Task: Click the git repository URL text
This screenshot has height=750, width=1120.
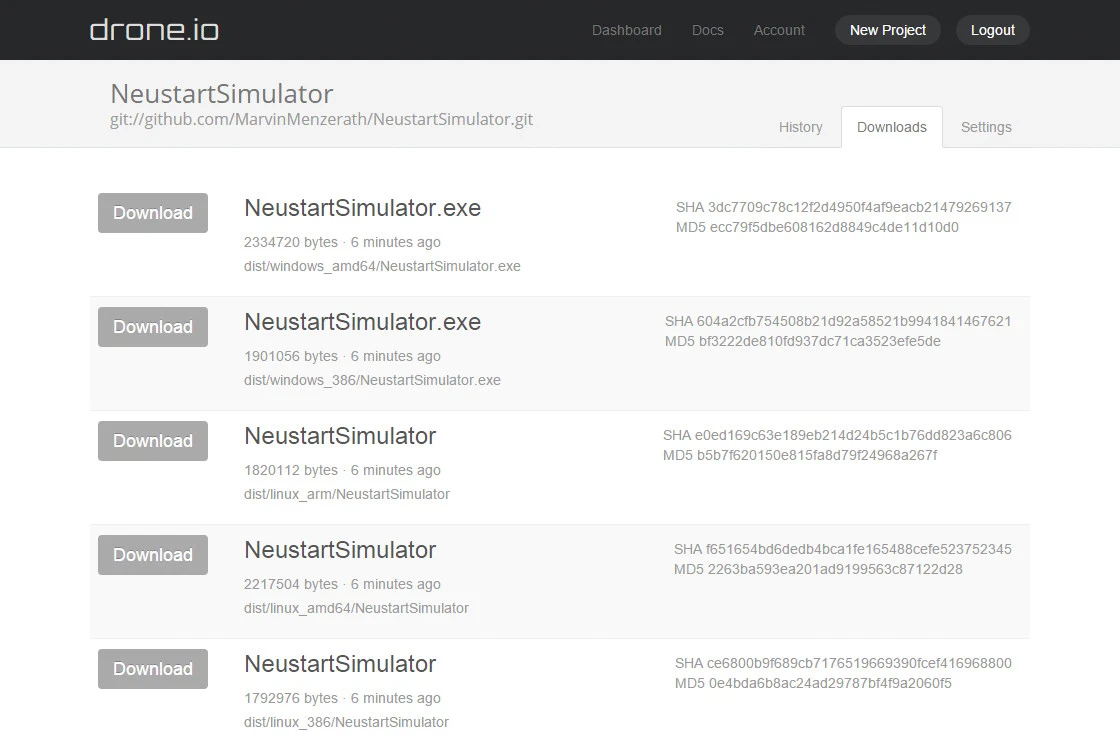Action: click(x=321, y=119)
